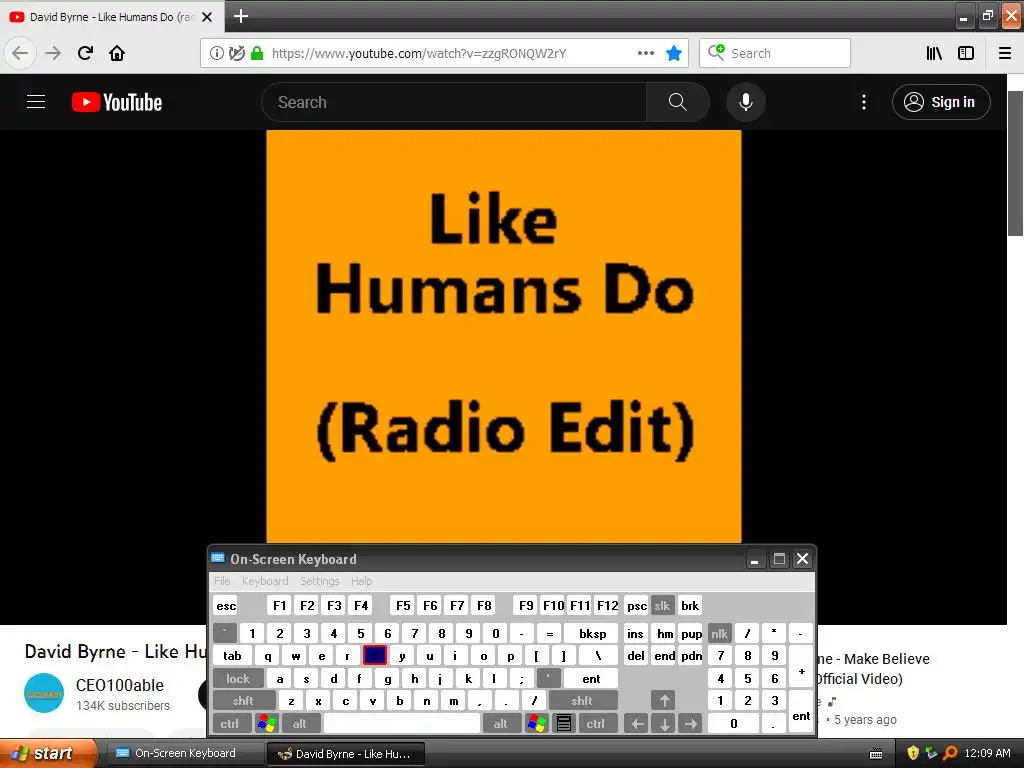Viewport: 1024px width, 768px height.
Task: Switch to David Byrne taskbar button
Action: (x=346, y=754)
